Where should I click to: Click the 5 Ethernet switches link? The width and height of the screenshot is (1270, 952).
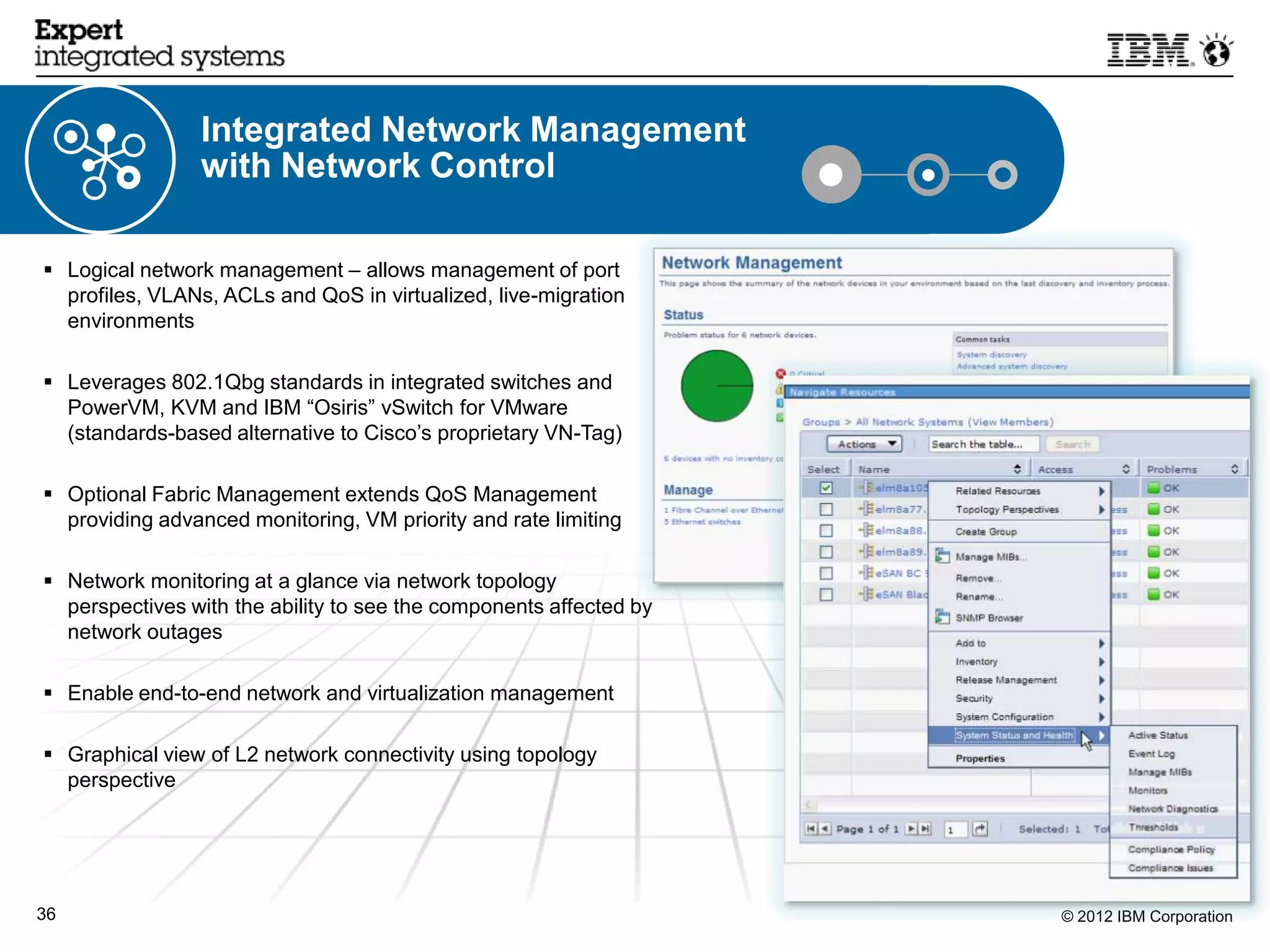(x=702, y=522)
